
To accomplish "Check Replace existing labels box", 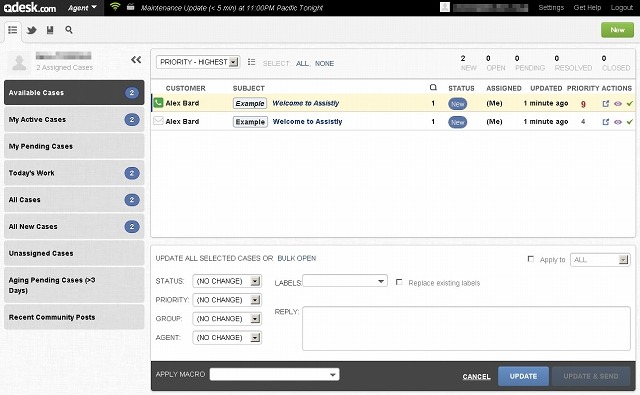I will pos(399,282).
